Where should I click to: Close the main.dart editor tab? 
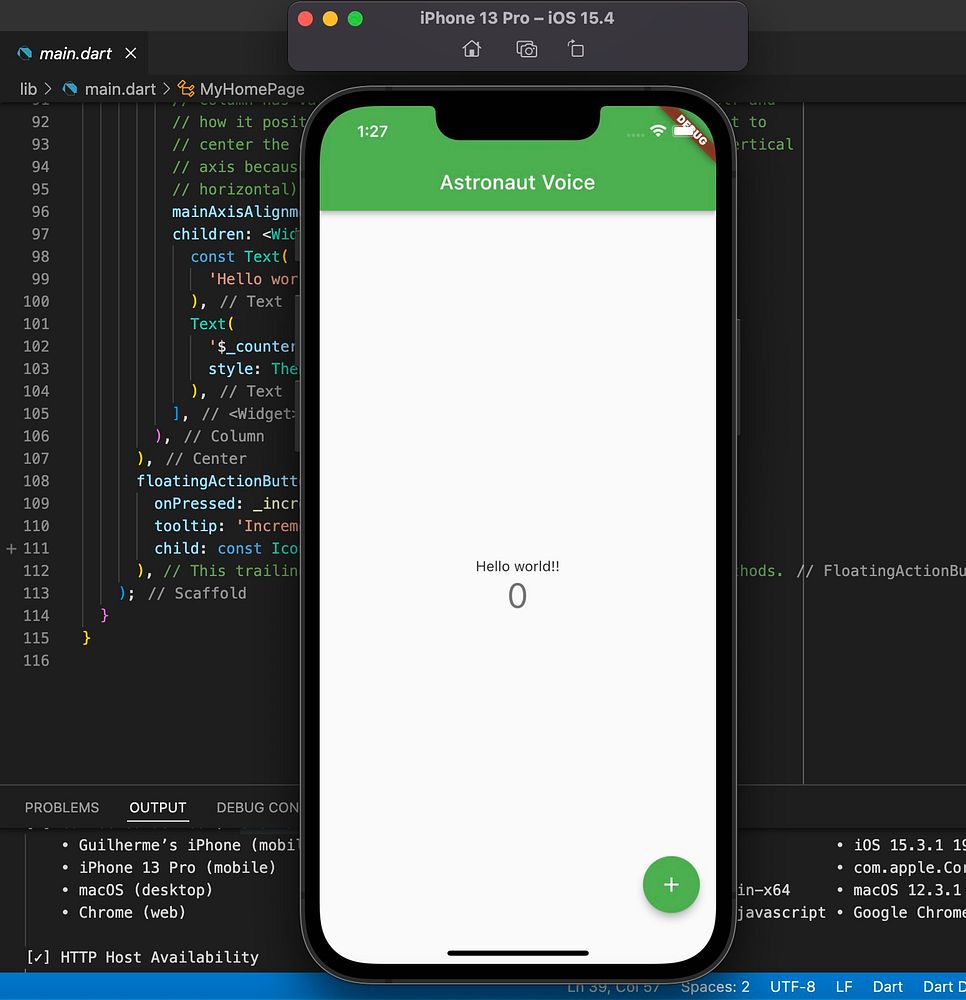coord(131,53)
